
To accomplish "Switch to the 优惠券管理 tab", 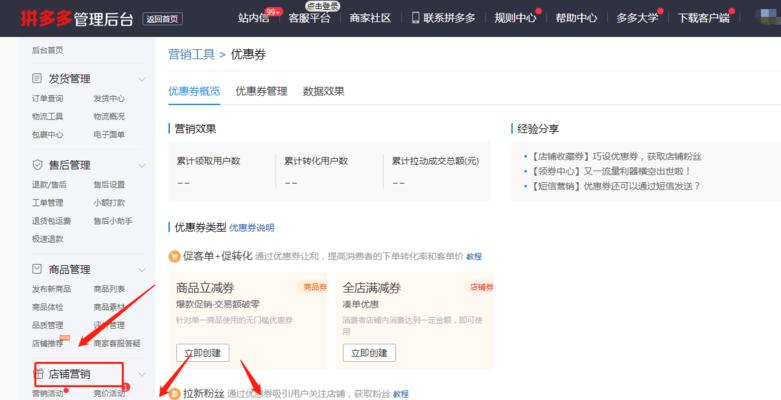I will 261,91.
